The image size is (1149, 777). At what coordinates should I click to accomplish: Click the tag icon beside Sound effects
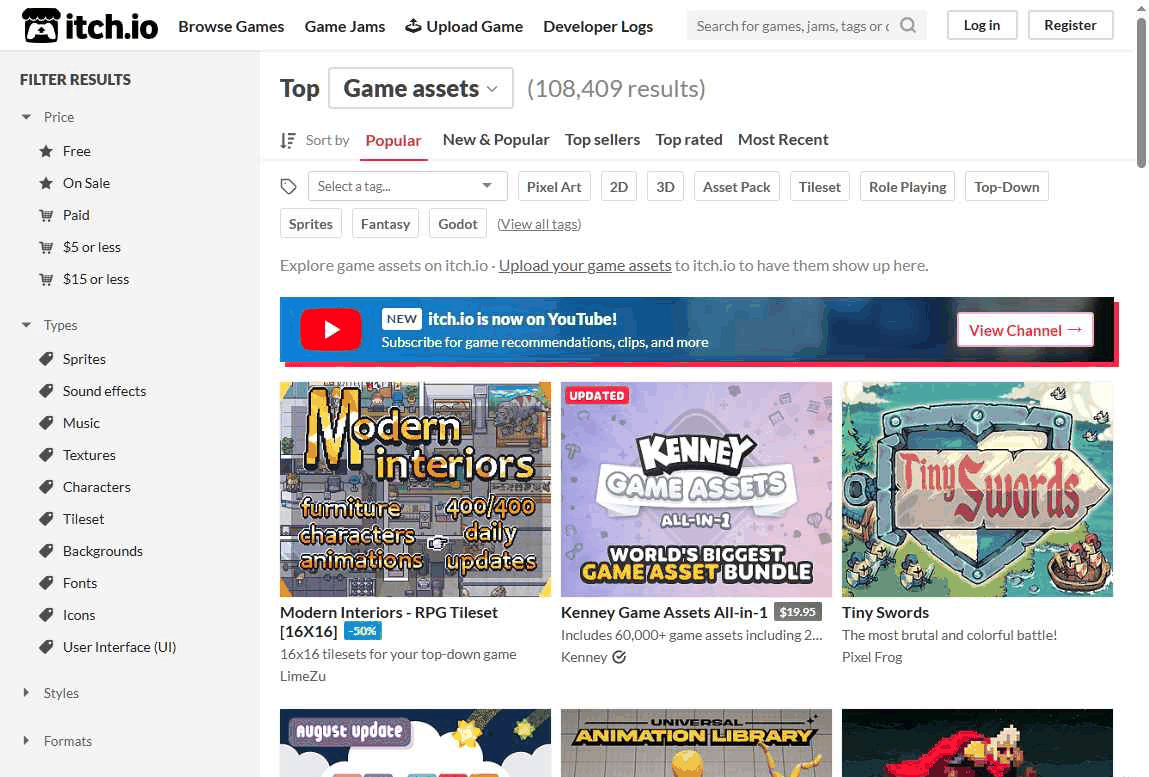point(46,391)
